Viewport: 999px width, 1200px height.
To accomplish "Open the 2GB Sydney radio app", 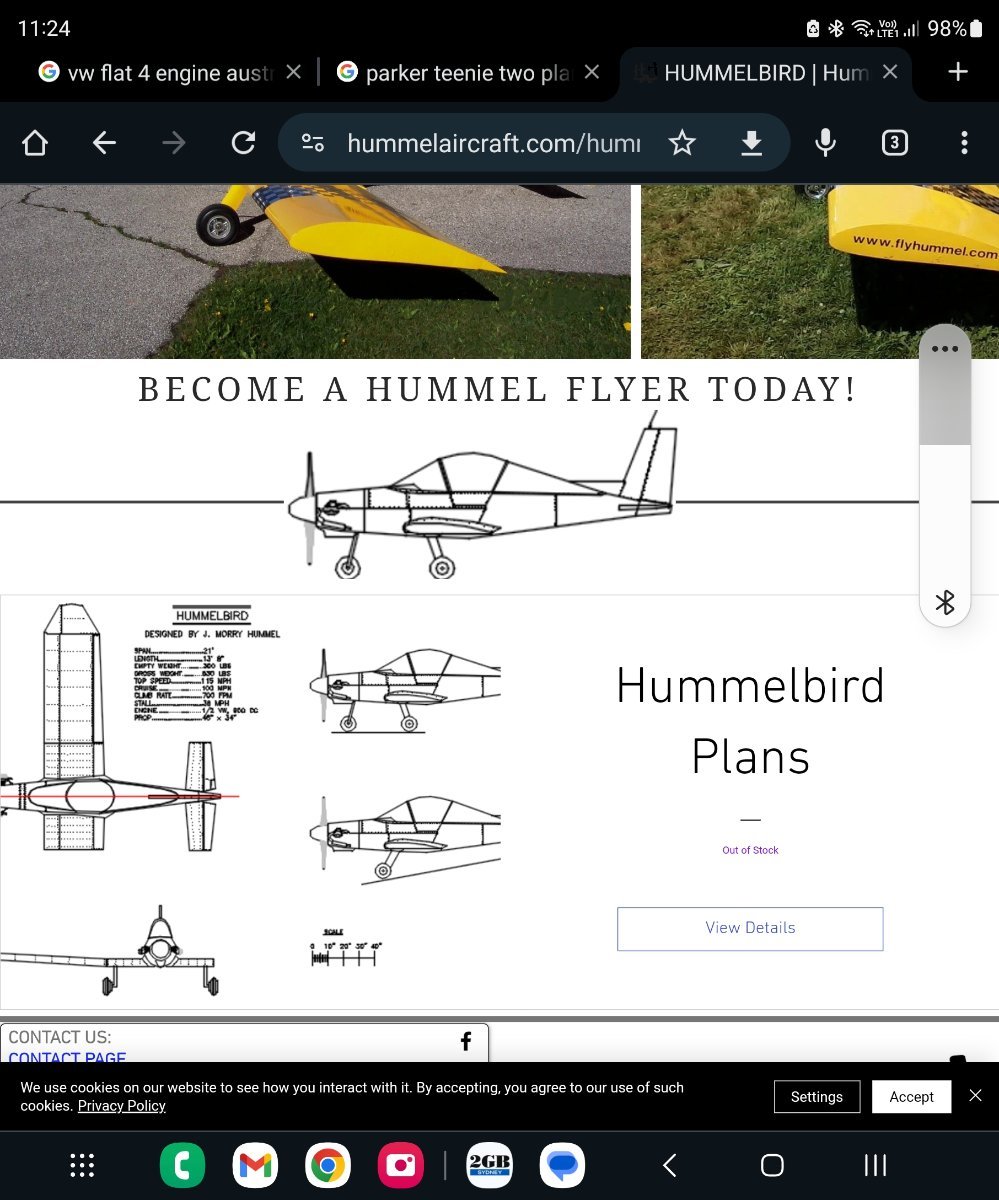I will [x=490, y=1165].
